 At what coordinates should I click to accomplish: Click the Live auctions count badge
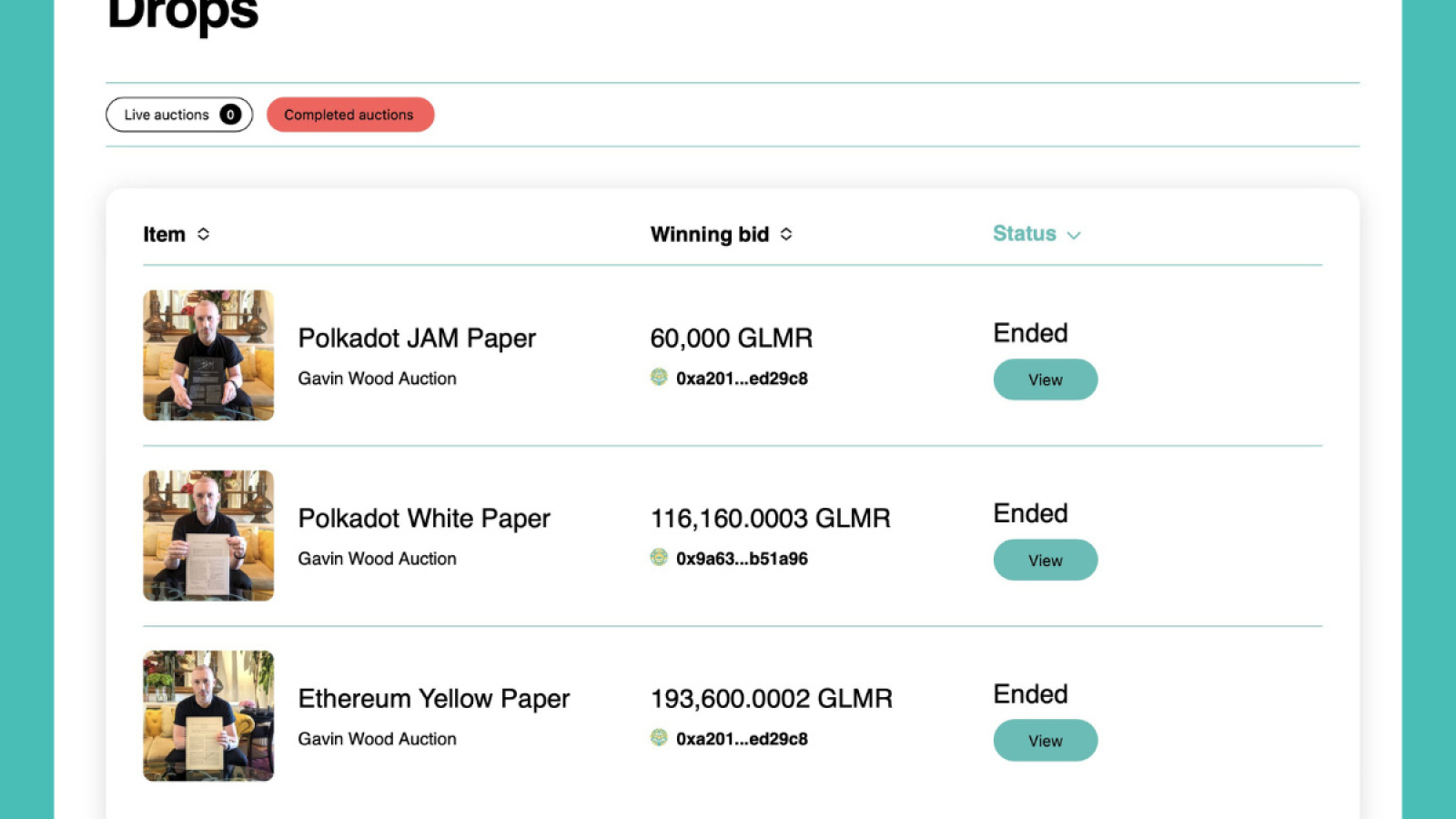pyautogui.click(x=230, y=115)
